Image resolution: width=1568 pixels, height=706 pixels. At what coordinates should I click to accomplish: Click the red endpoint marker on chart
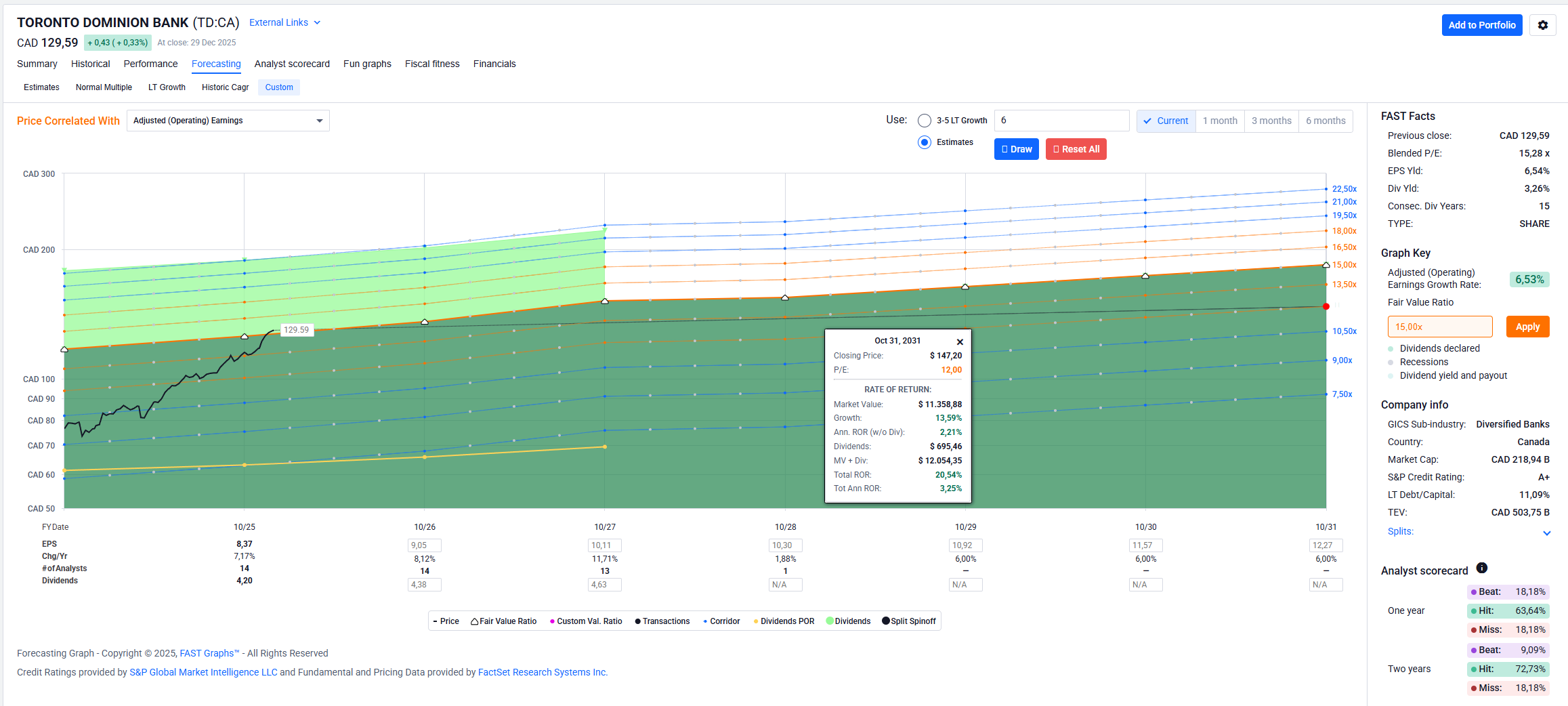pos(1326,307)
